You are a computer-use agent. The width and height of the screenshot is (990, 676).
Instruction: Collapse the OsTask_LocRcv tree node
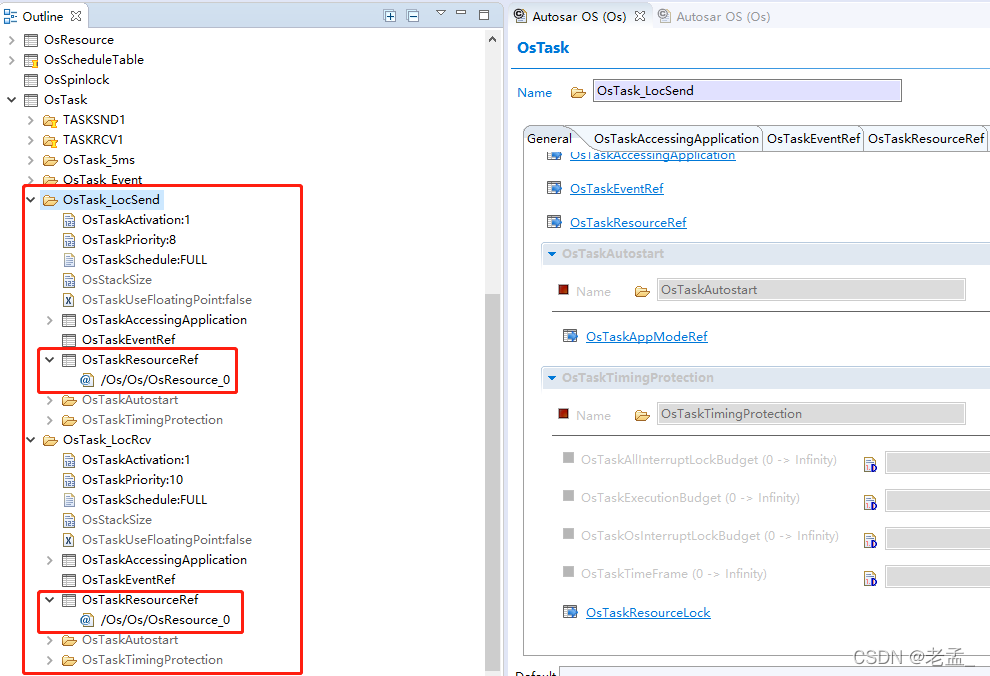[30, 440]
